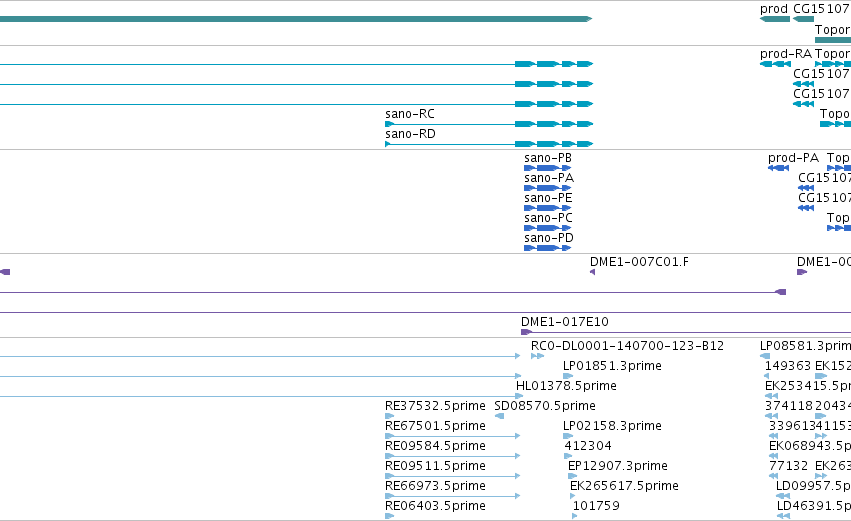The height and width of the screenshot is (521, 851).
Task: Click the RE09511.5prime EST label
Action: [435, 466]
